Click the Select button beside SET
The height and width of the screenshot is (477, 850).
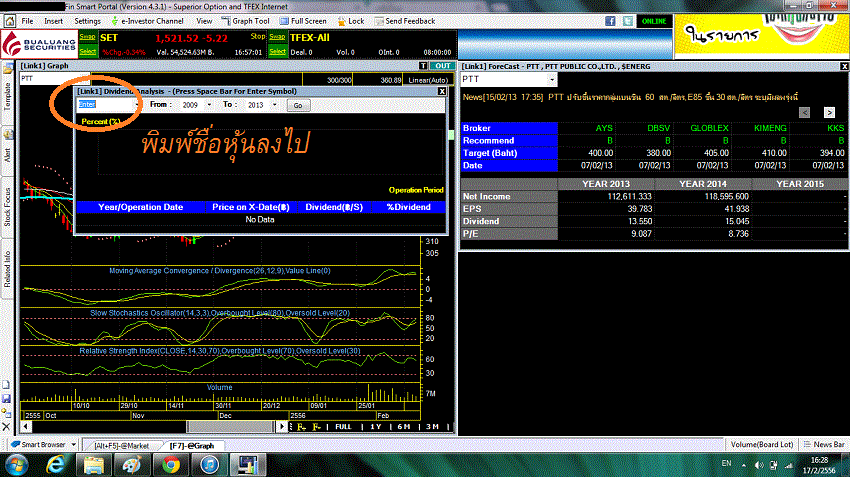click(87, 51)
